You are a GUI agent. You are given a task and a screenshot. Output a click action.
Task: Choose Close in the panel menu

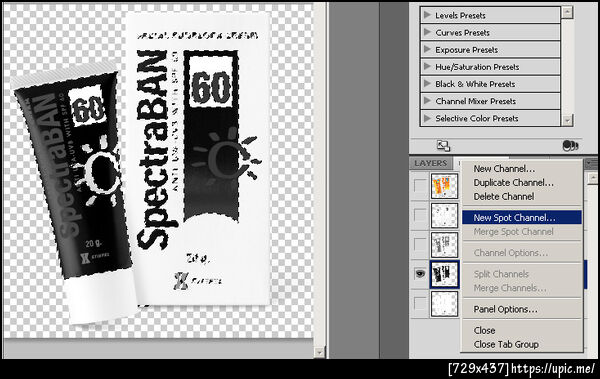[x=522, y=330]
